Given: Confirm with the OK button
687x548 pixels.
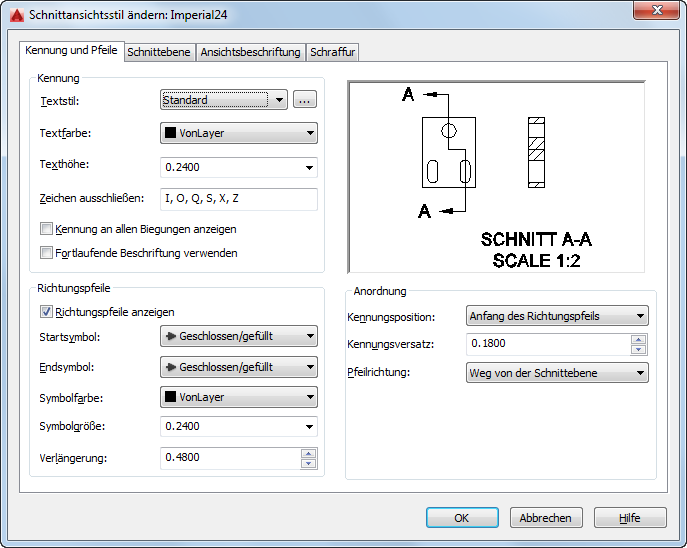Looking at the screenshot, I should click(x=462, y=518).
